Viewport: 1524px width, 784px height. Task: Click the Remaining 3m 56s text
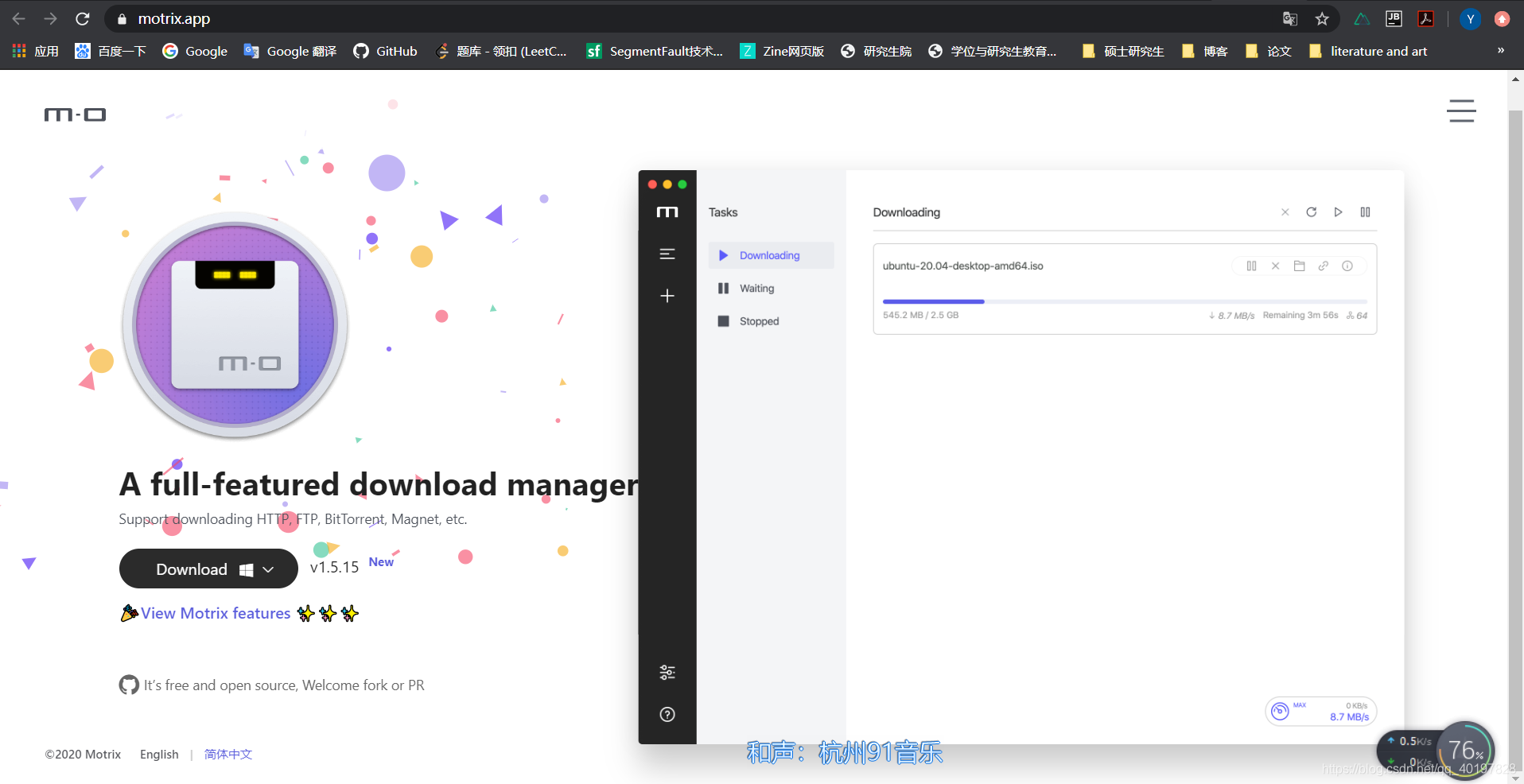1300,315
